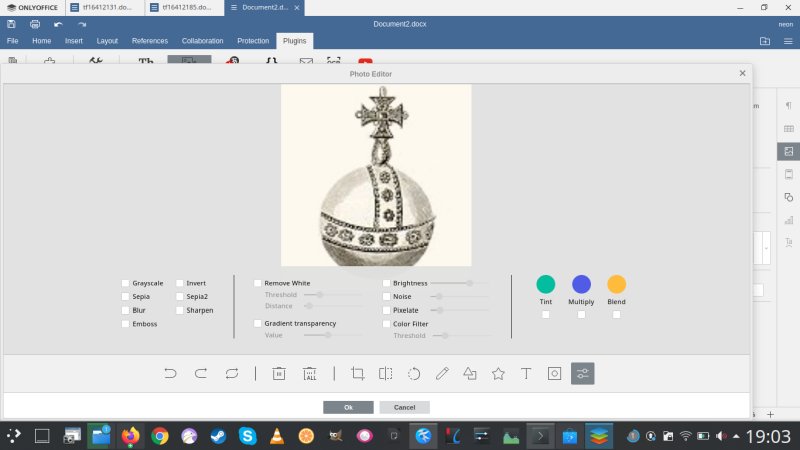The image size is (800, 450).
Task: Select the Draw pencil tool
Action: click(442, 373)
